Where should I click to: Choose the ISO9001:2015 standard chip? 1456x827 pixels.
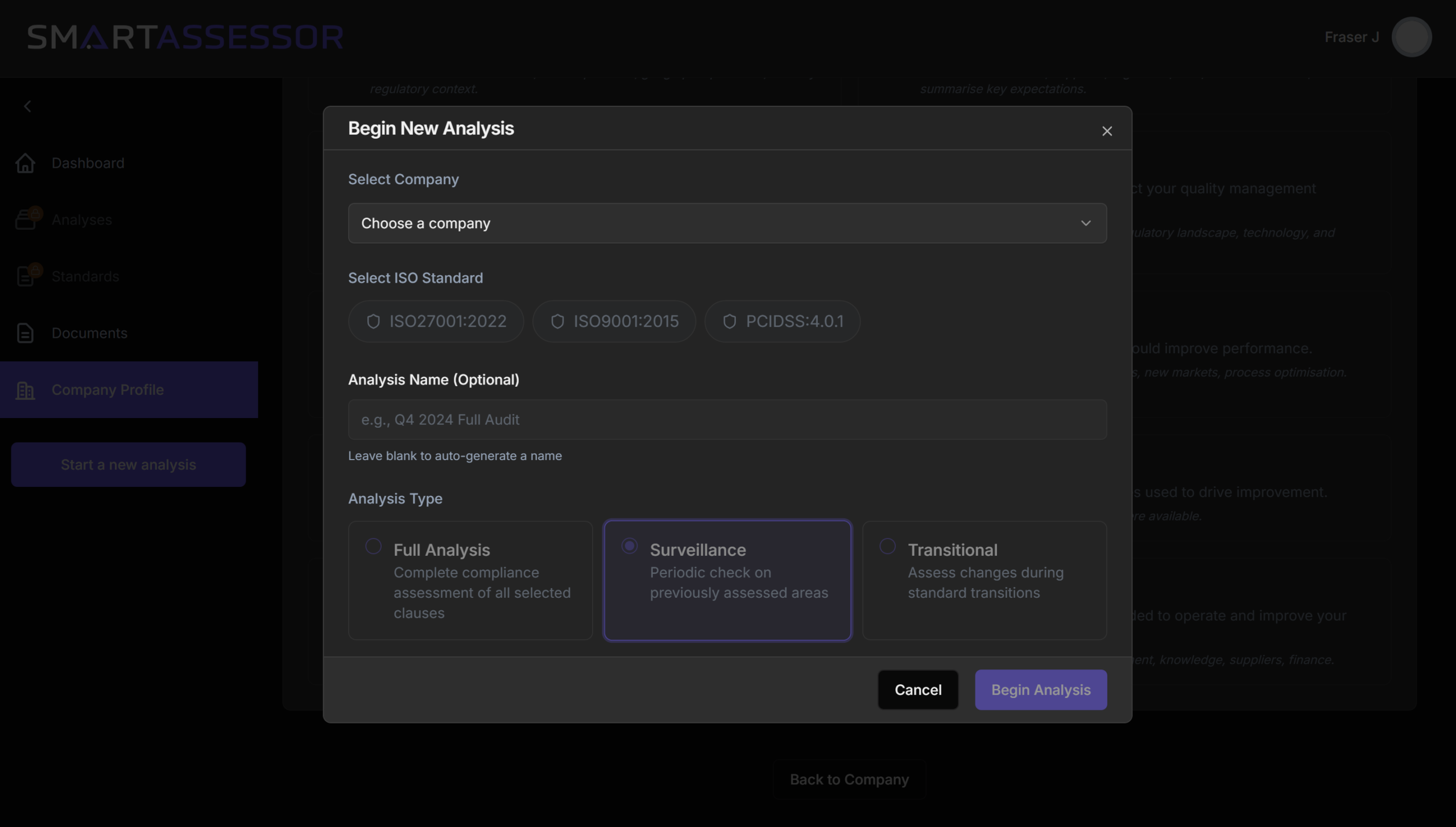614,321
